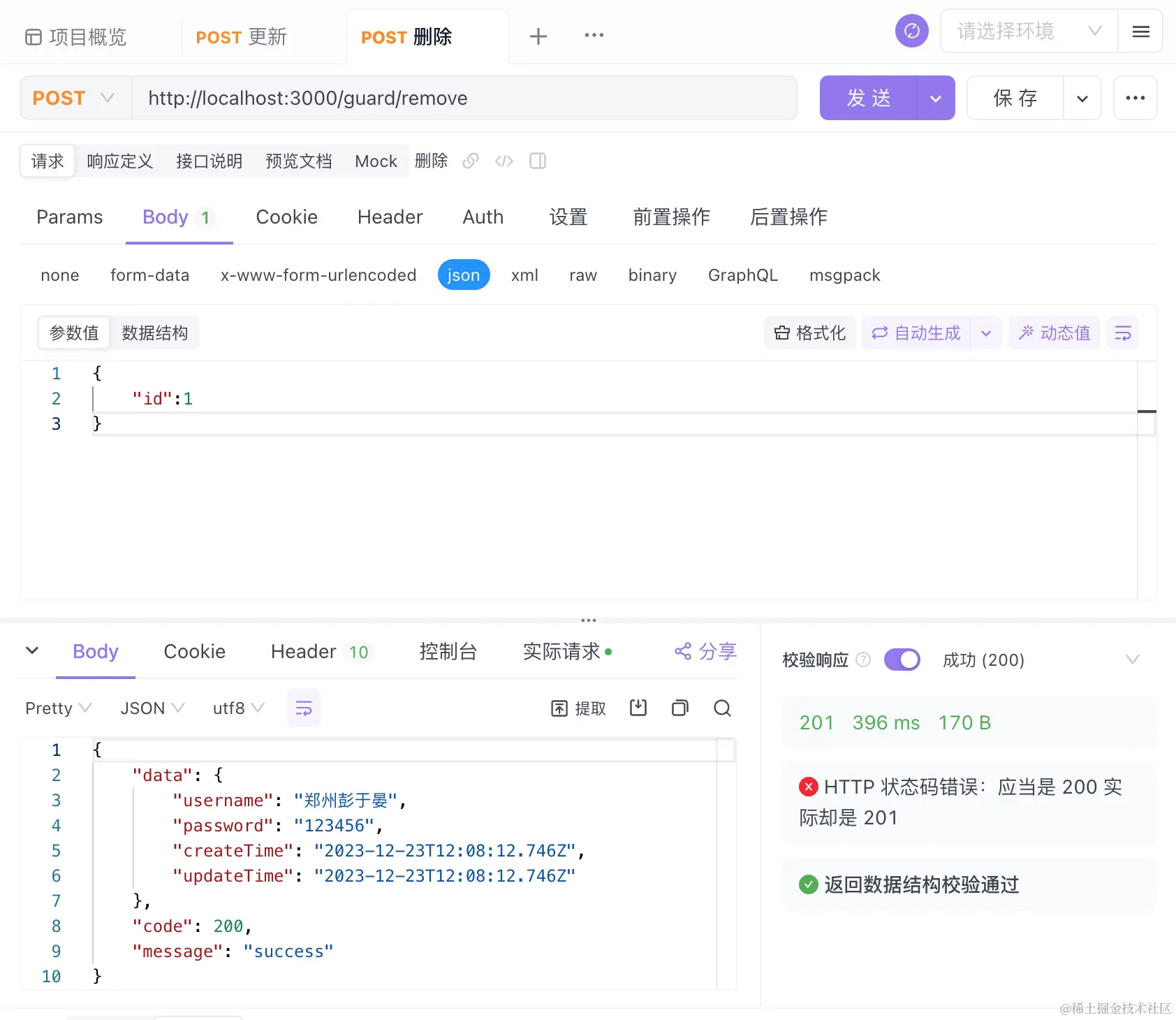
Task: Select the raw body type
Action: tap(583, 275)
